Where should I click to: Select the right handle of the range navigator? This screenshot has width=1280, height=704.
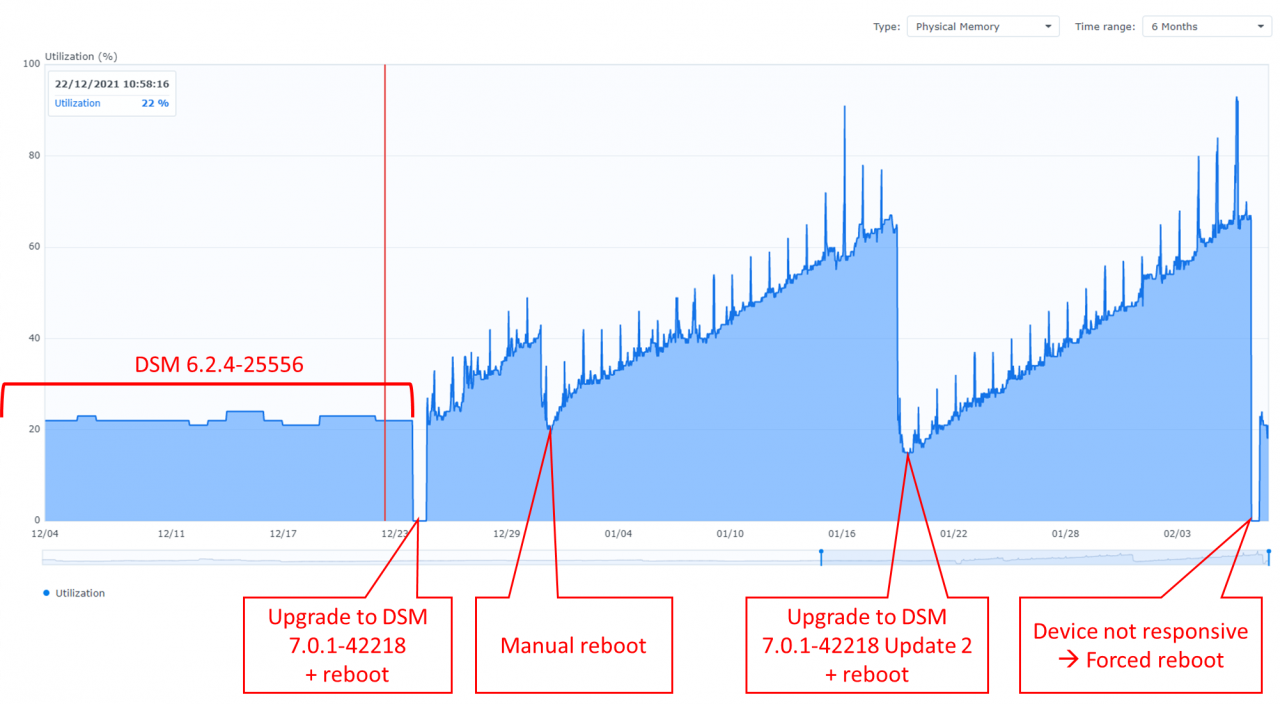[1269, 556]
